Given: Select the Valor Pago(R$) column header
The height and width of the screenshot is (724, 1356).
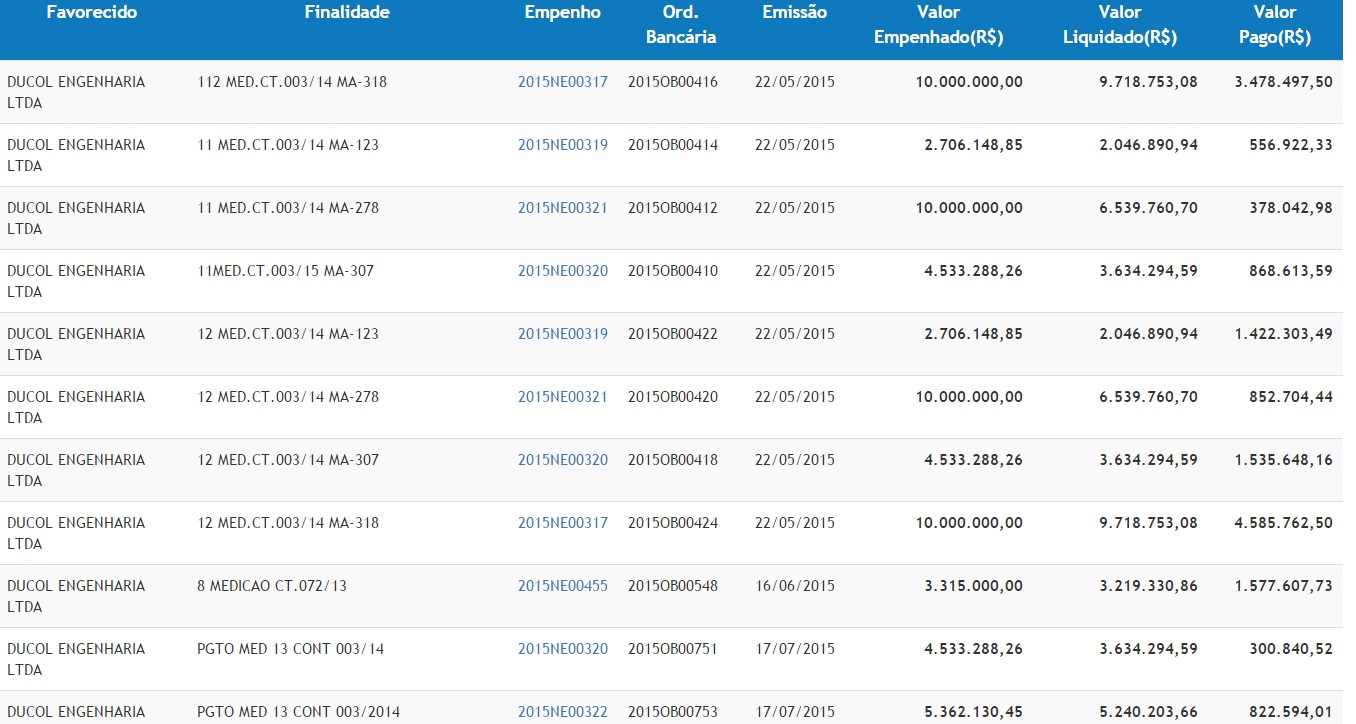Looking at the screenshot, I should click(x=1274, y=25).
